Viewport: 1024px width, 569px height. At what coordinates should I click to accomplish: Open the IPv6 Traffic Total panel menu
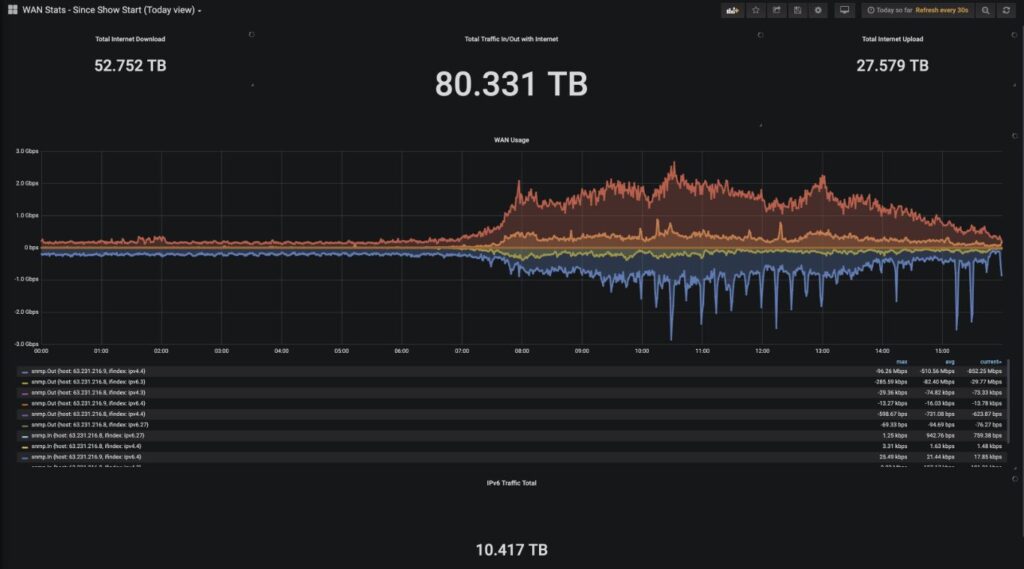pyautogui.click(x=511, y=483)
